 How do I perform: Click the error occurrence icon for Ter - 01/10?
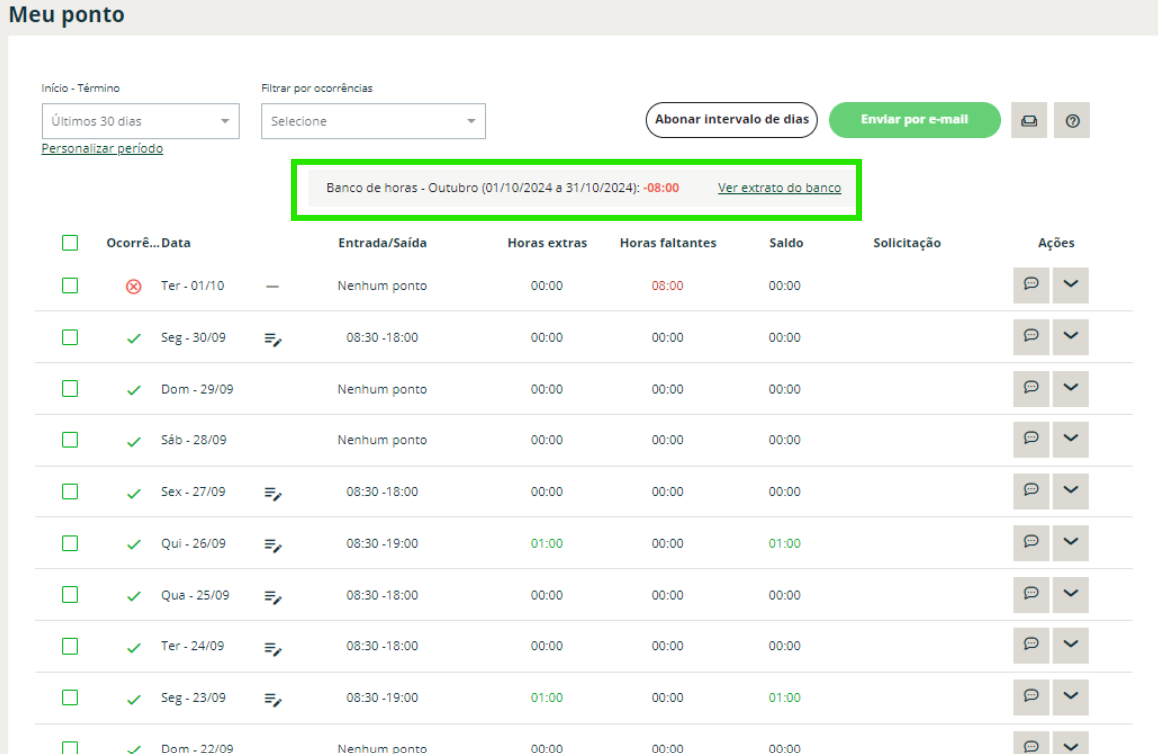coord(133,286)
